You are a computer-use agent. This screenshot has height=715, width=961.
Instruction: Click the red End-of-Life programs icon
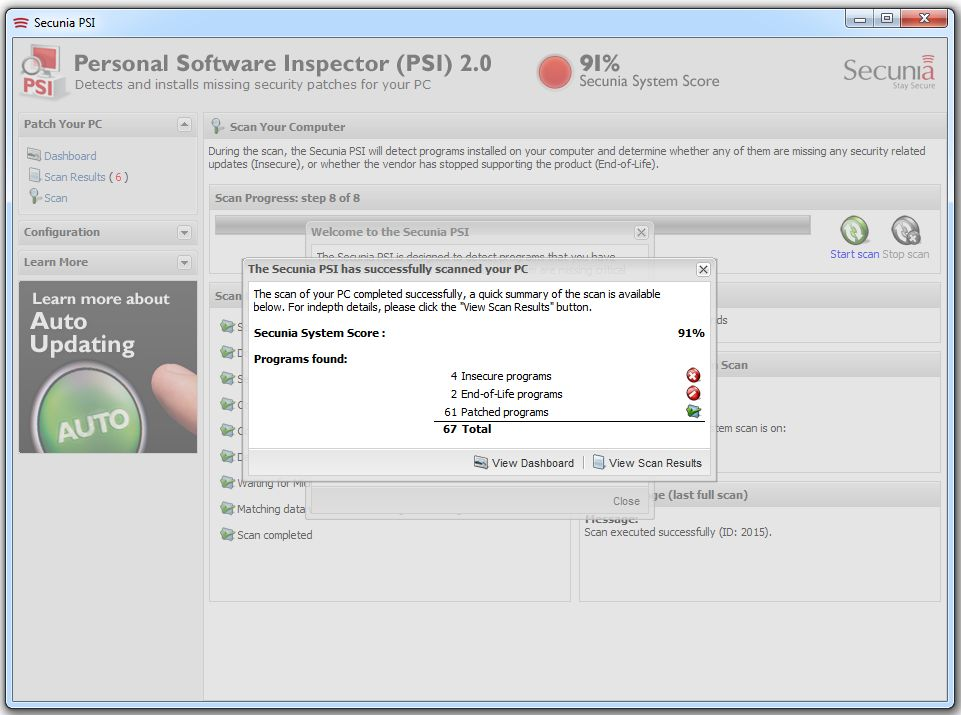click(x=693, y=393)
